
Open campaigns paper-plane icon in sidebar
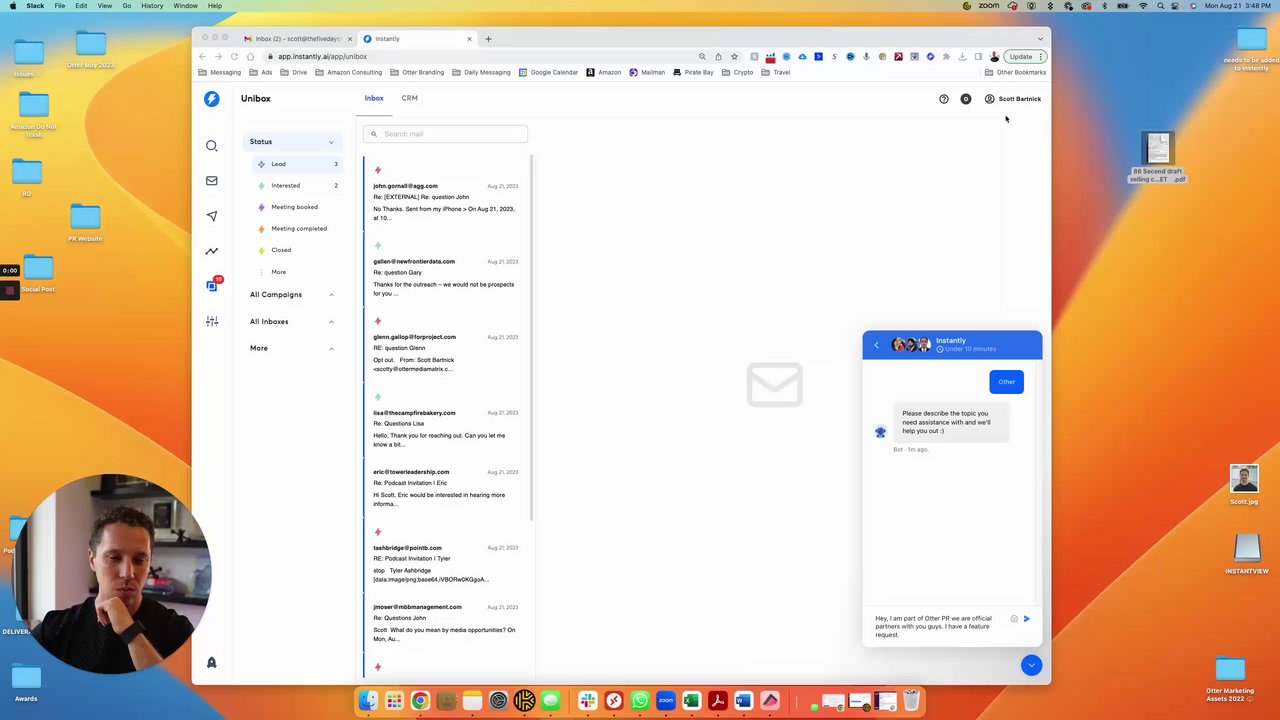pyautogui.click(x=211, y=216)
